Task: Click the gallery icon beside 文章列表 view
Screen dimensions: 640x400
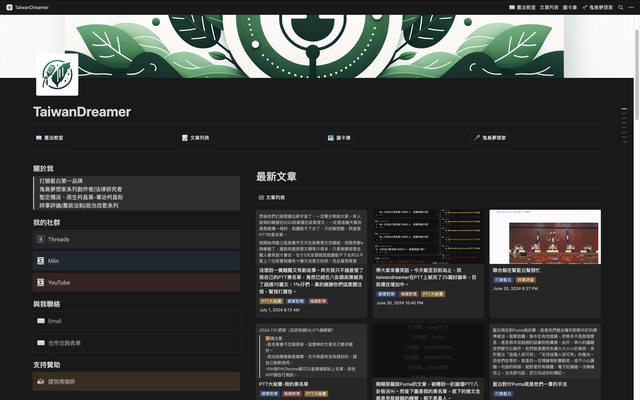Action: 260,198
